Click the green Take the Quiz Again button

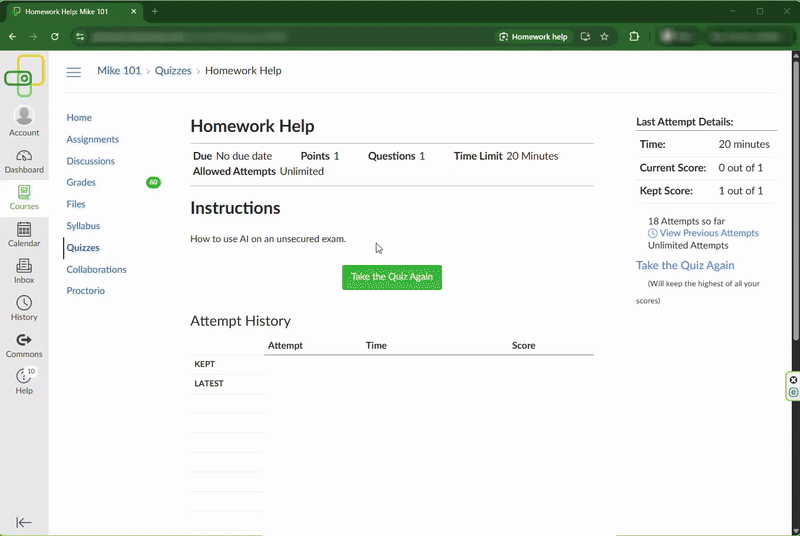coord(392,277)
